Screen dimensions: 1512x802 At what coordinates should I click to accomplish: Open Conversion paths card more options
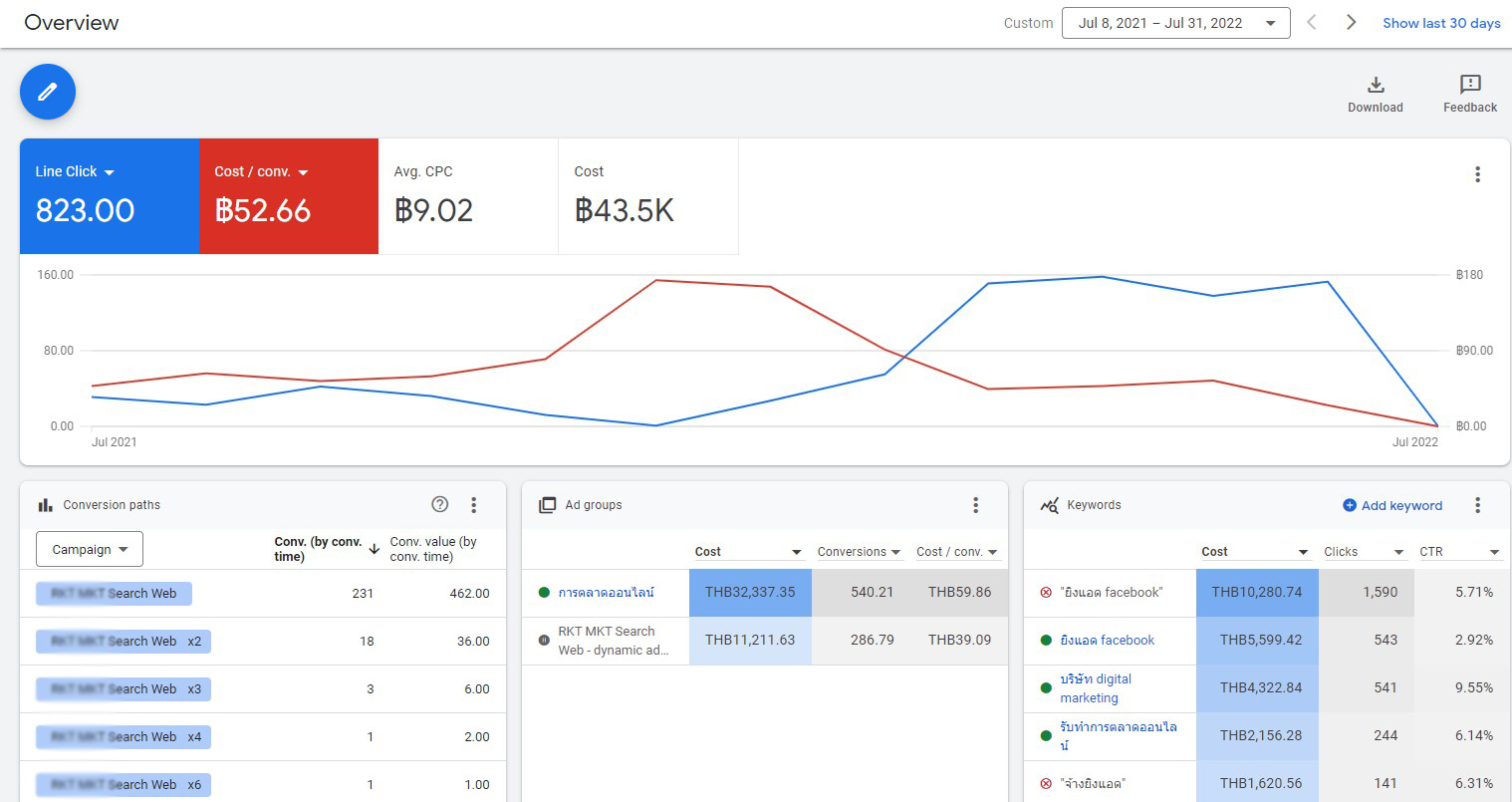(474, 505)
